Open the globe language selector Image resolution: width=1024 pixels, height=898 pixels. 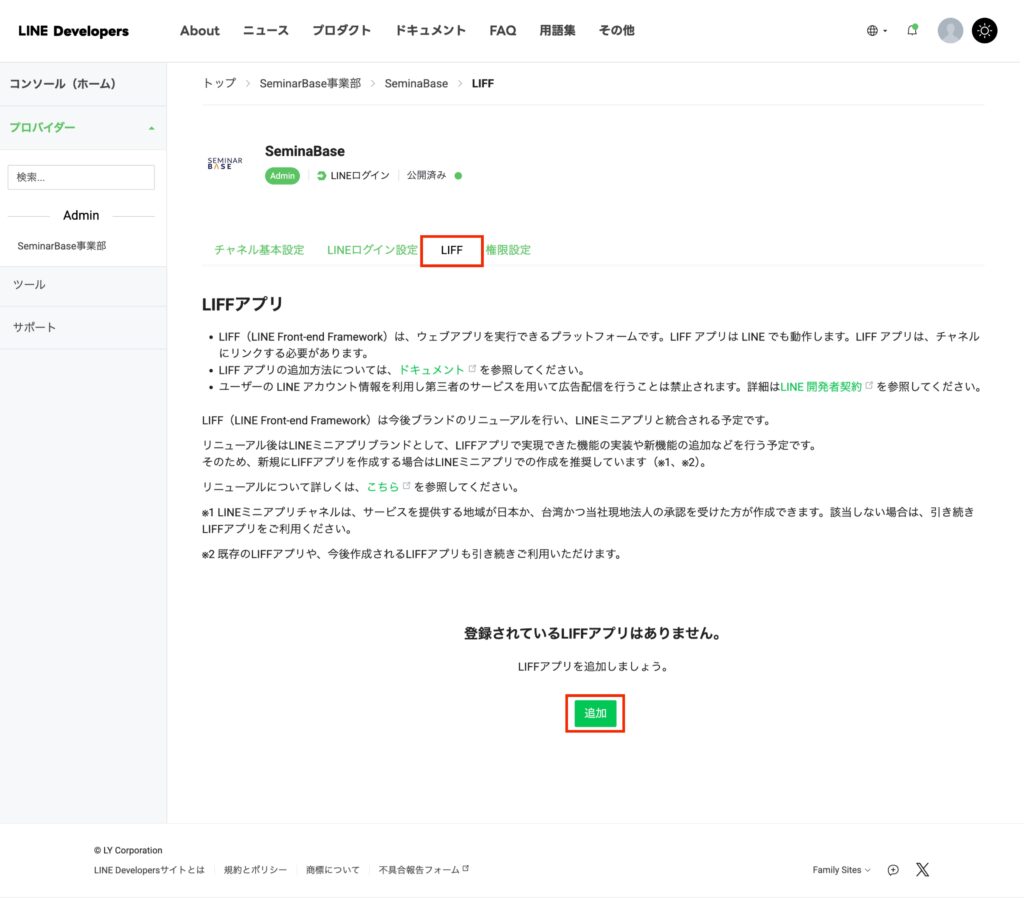(876, 31)
